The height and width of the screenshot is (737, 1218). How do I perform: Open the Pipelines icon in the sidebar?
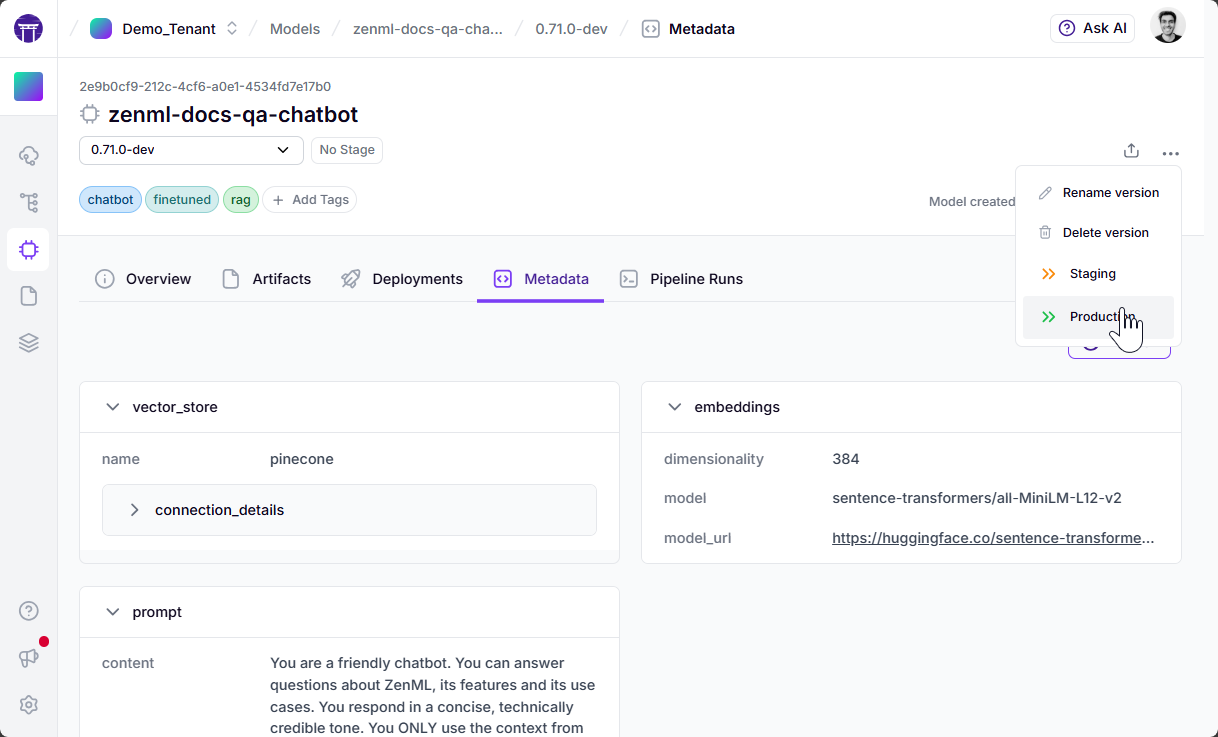[x=28, y=202]
